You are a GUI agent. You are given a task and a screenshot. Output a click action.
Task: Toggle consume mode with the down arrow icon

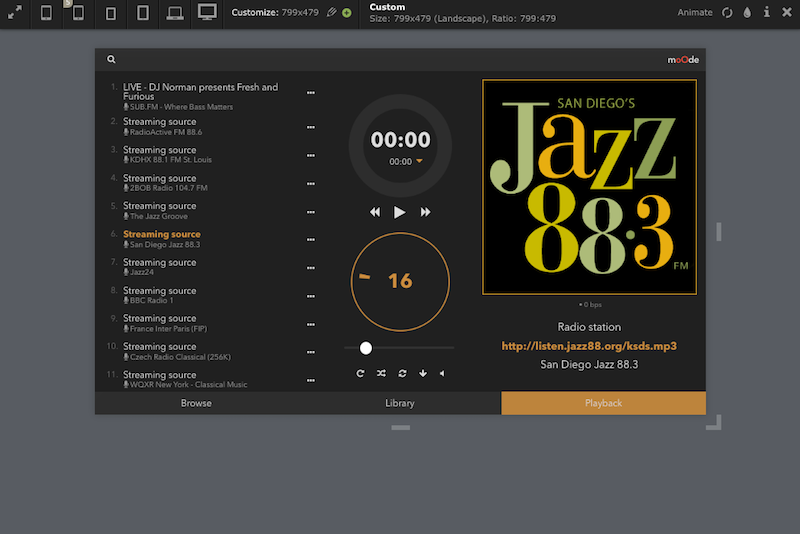423,373
